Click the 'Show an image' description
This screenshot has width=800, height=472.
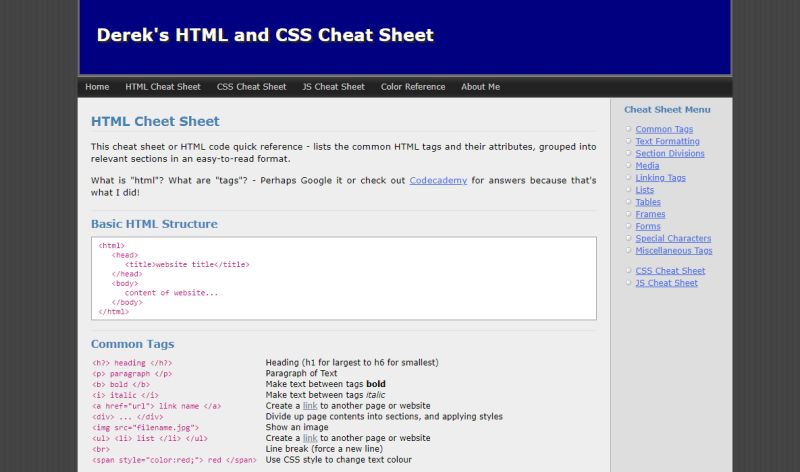coord(296,427)
